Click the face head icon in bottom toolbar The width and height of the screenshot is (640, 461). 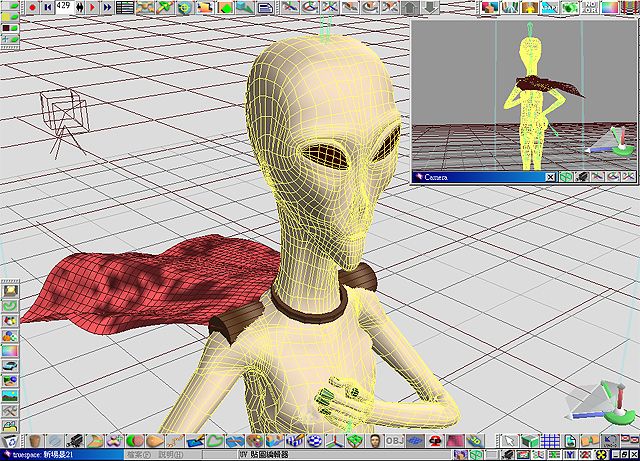point(375,440)
